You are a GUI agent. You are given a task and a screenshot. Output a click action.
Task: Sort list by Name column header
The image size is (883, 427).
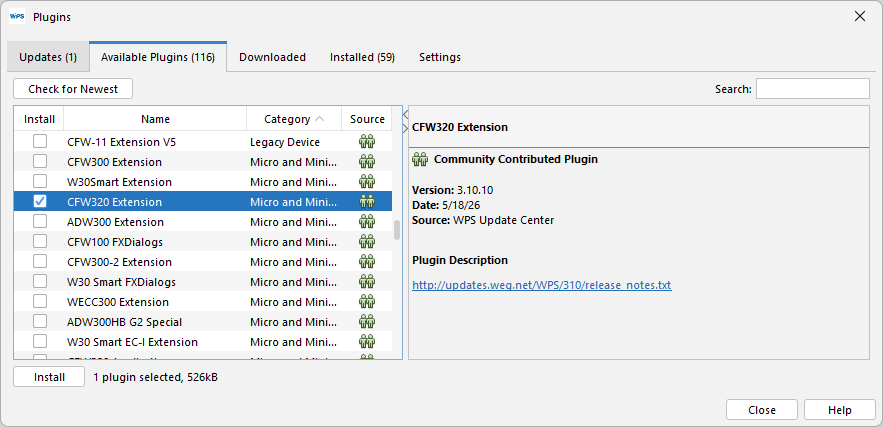click(x=155, y=119)
